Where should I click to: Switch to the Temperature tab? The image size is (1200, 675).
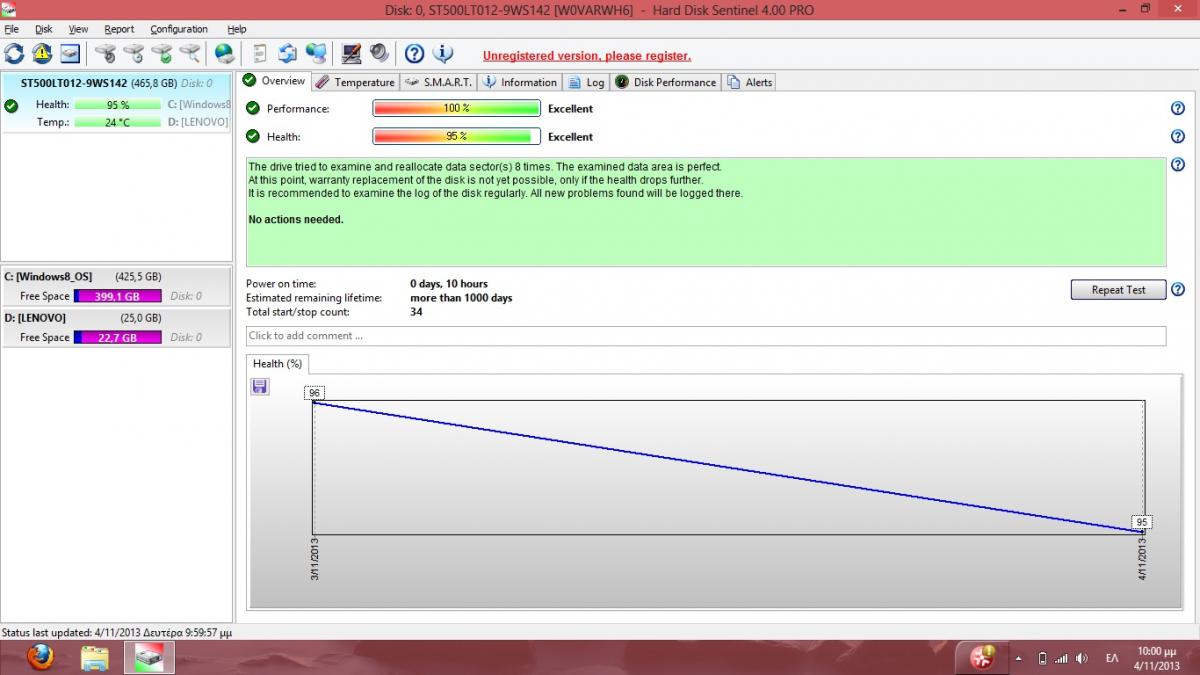click(355, 82)
